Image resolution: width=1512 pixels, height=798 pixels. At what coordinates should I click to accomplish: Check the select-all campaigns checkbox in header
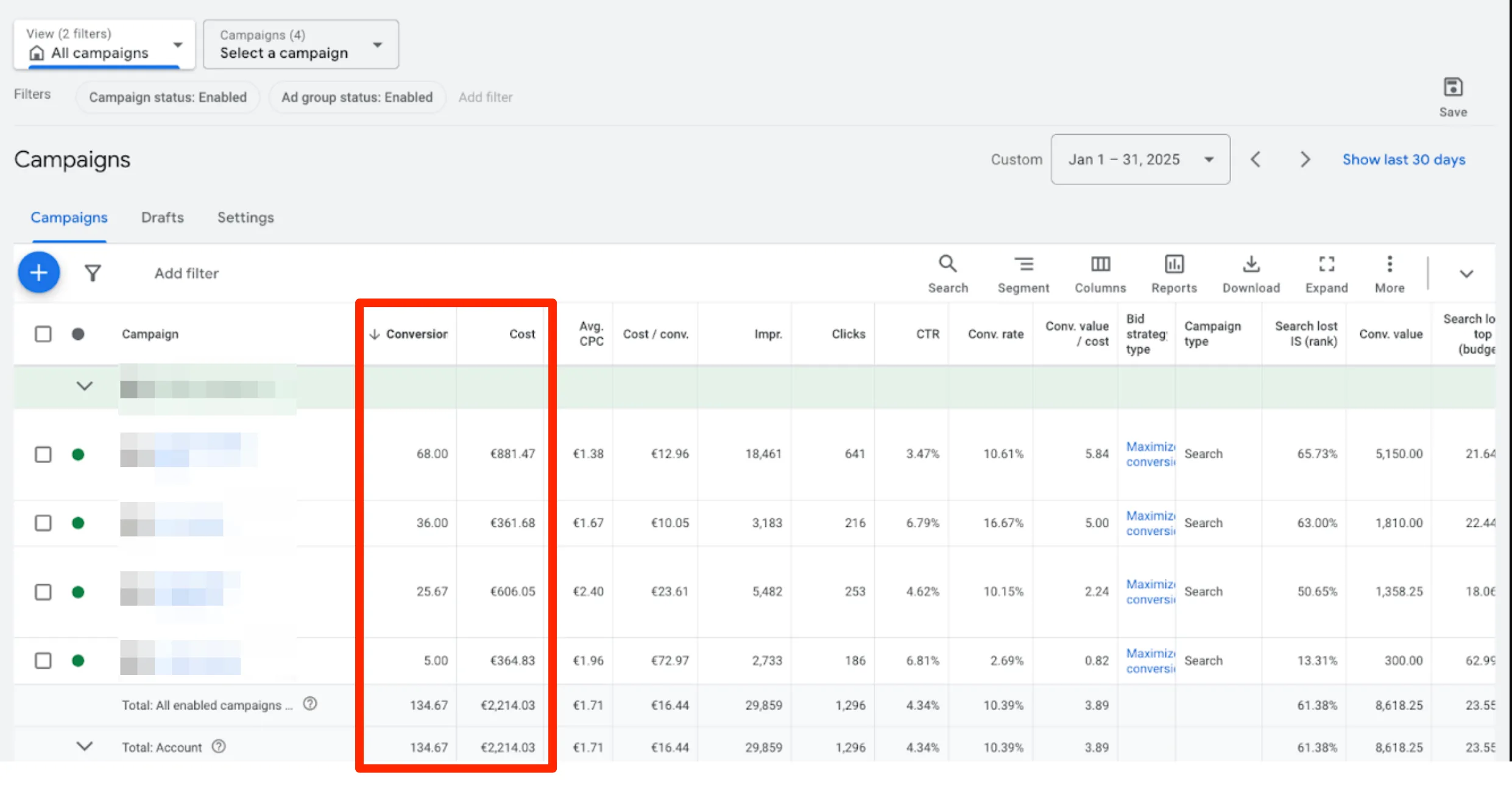[x=43, y=334]
